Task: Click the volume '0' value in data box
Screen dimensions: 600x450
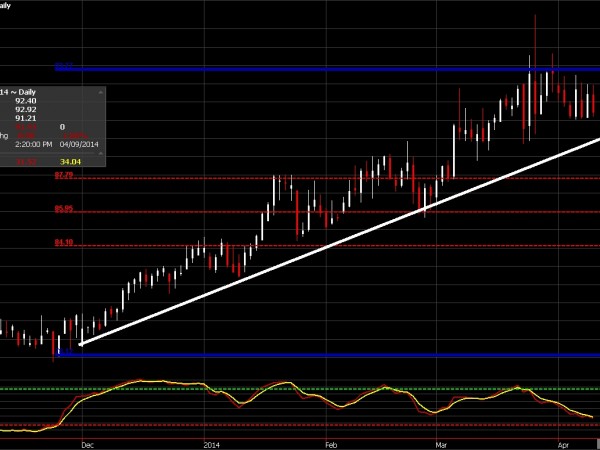Action: (x=62, y=127)
